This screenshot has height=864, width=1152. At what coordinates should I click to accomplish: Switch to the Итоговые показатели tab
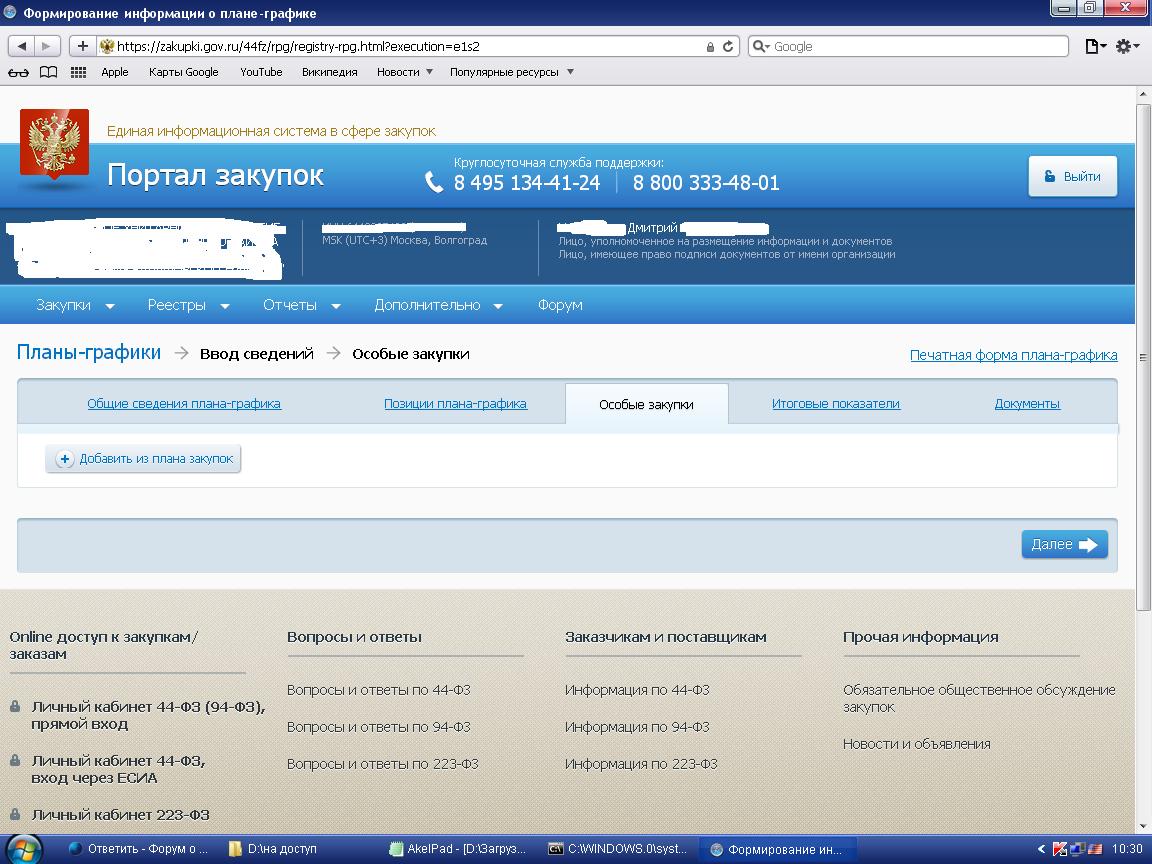(x=835, y=404)
